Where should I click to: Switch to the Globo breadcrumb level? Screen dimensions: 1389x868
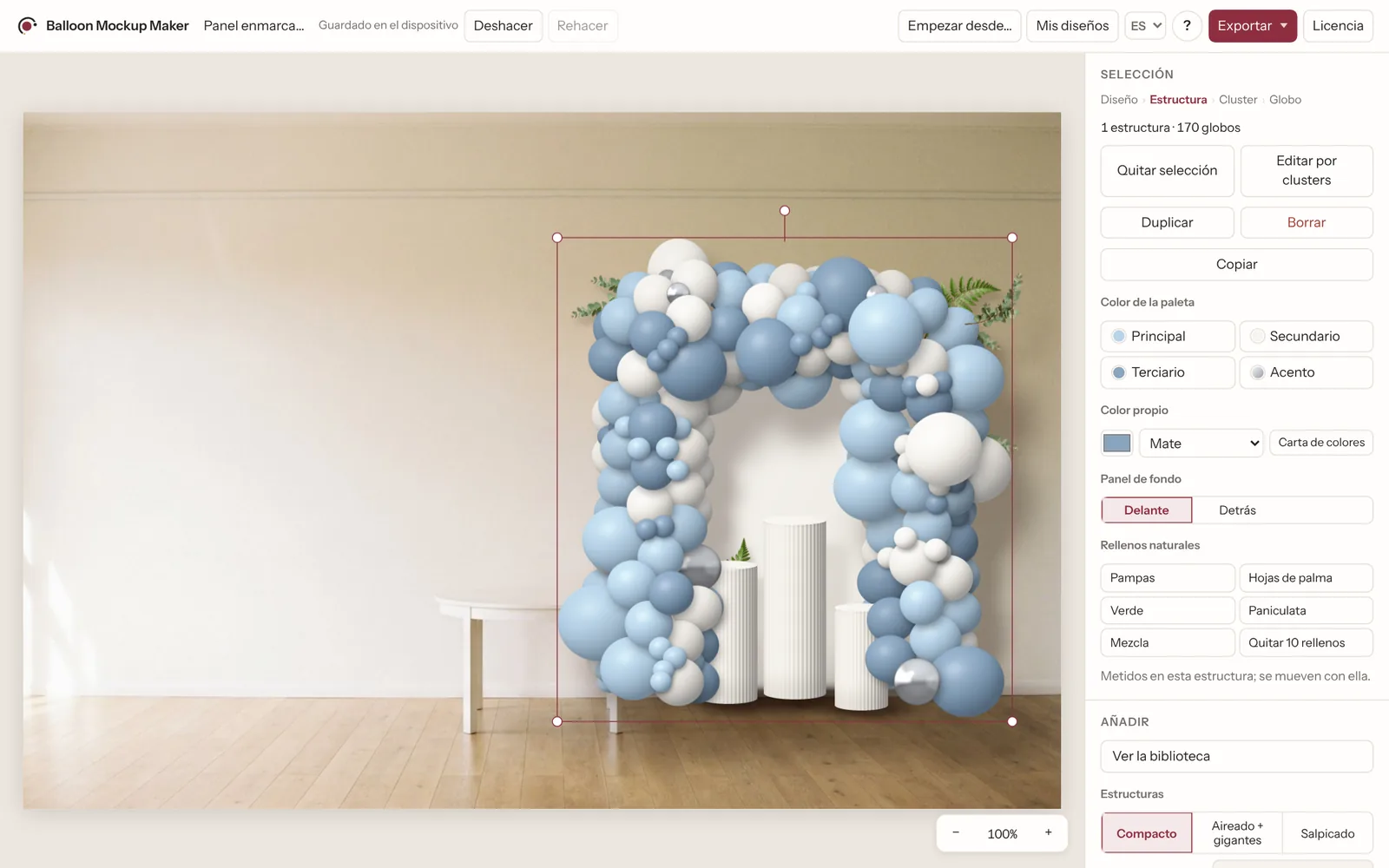1285,100
